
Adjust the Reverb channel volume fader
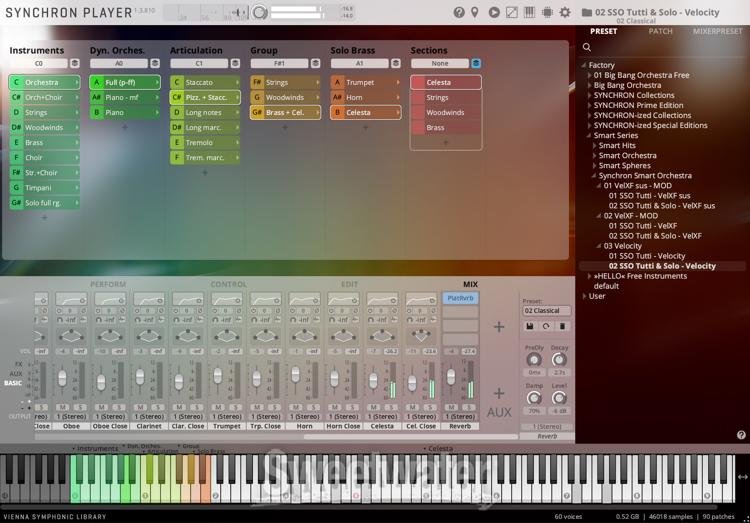451,377
